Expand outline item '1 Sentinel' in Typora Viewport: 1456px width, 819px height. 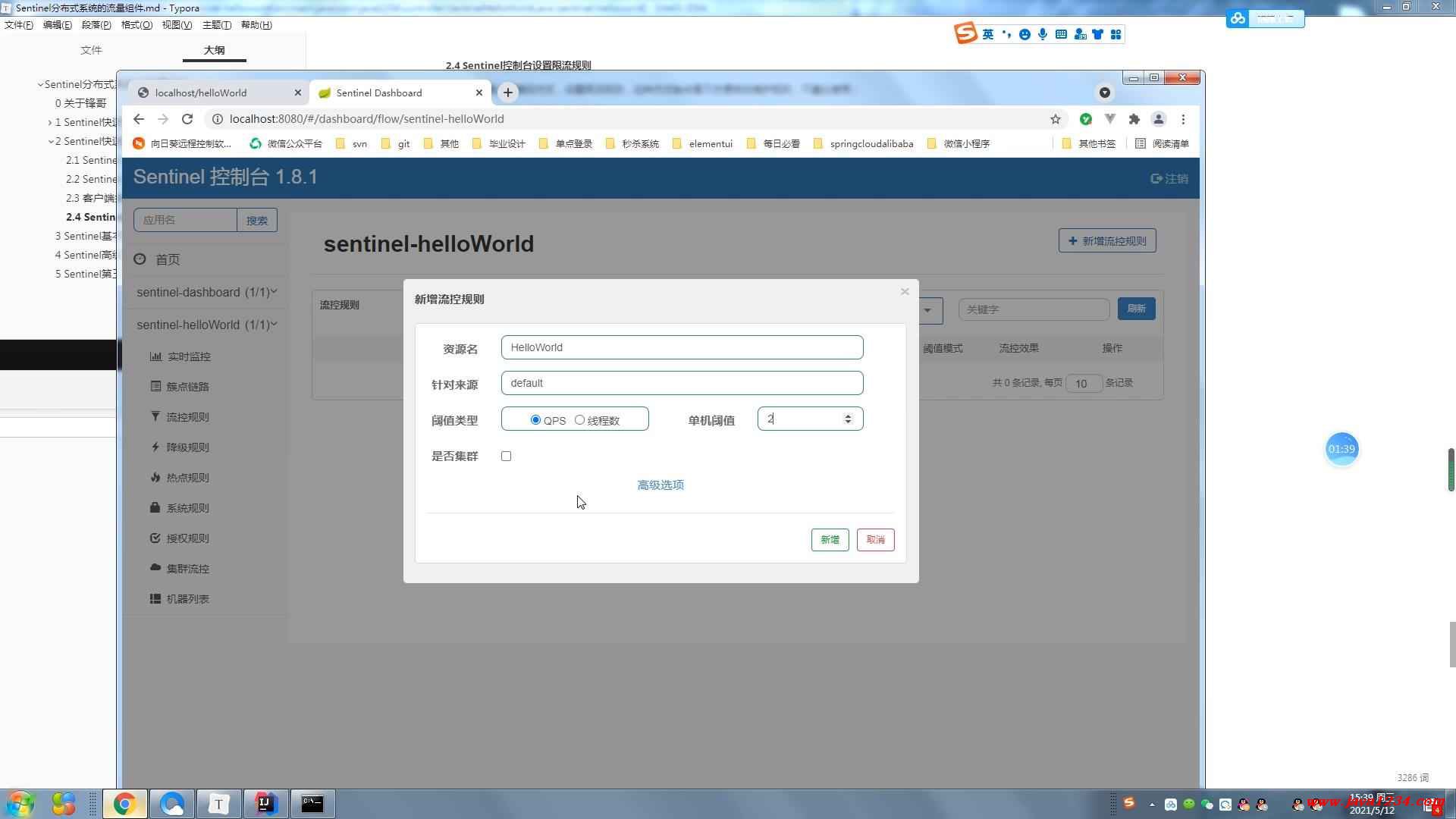pos(50,122)
